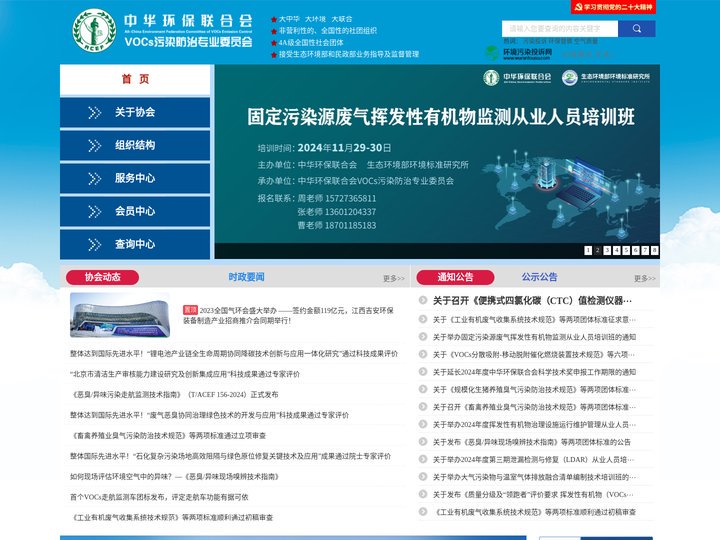The height and width of the screenshot is (540, 720).
Task: Open 大气污染物与温室气体排放融合清单 notice
Action: [x=534, y=477]
